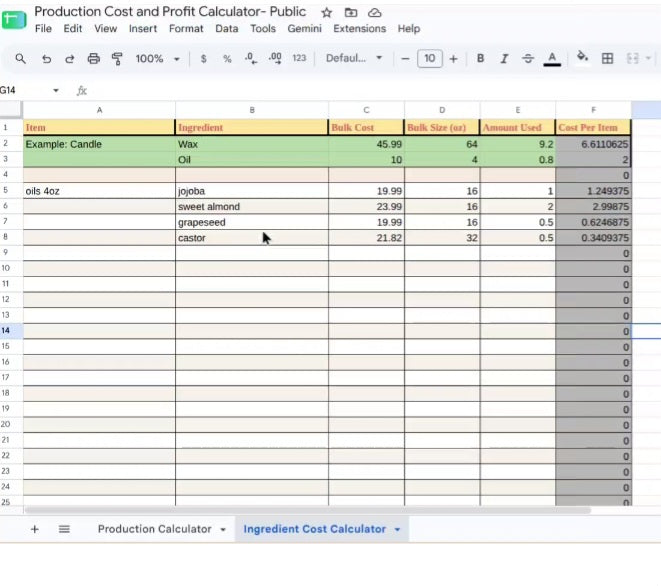Select column A header

click(99, 110)
